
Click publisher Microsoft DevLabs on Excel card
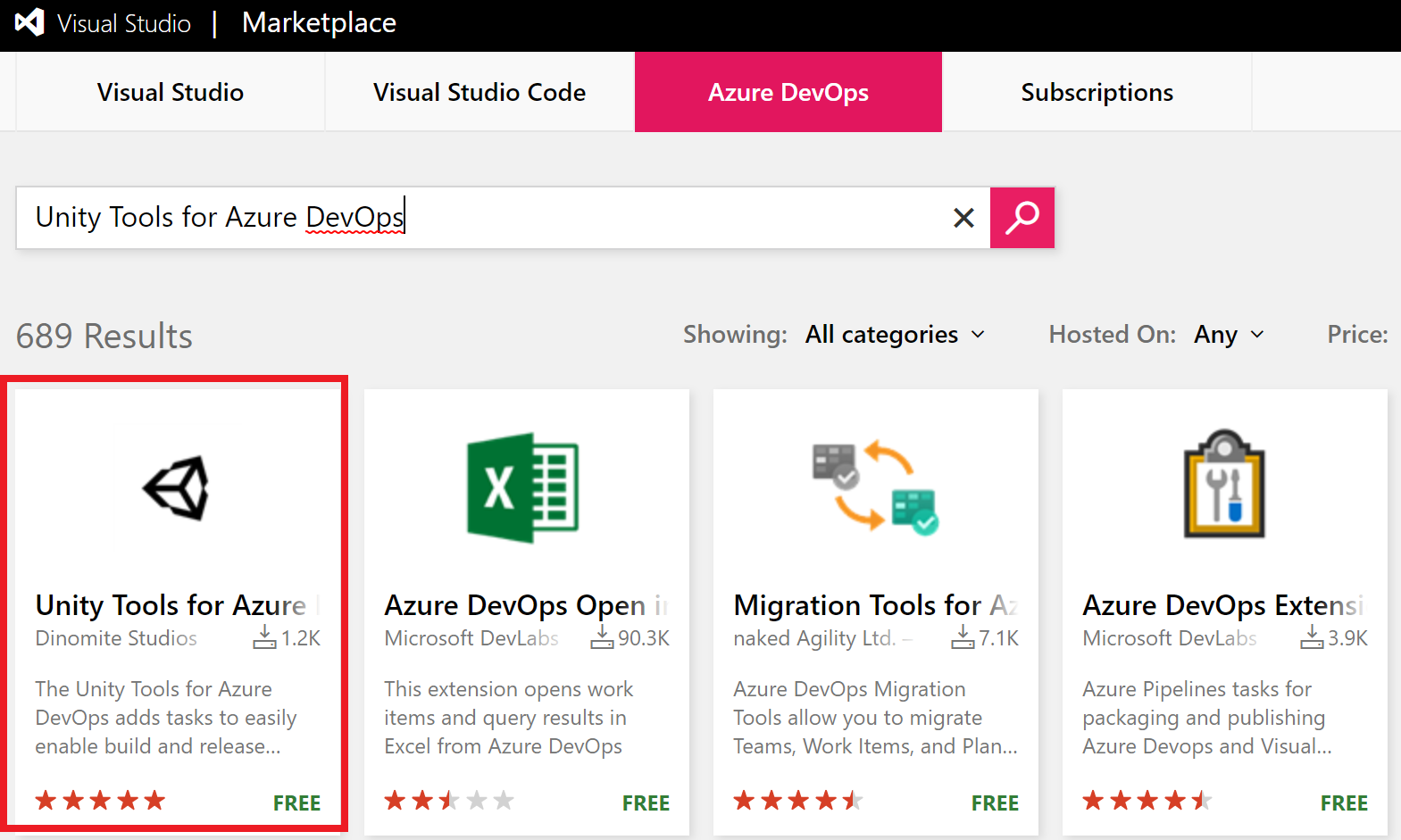tap(471, 638)
